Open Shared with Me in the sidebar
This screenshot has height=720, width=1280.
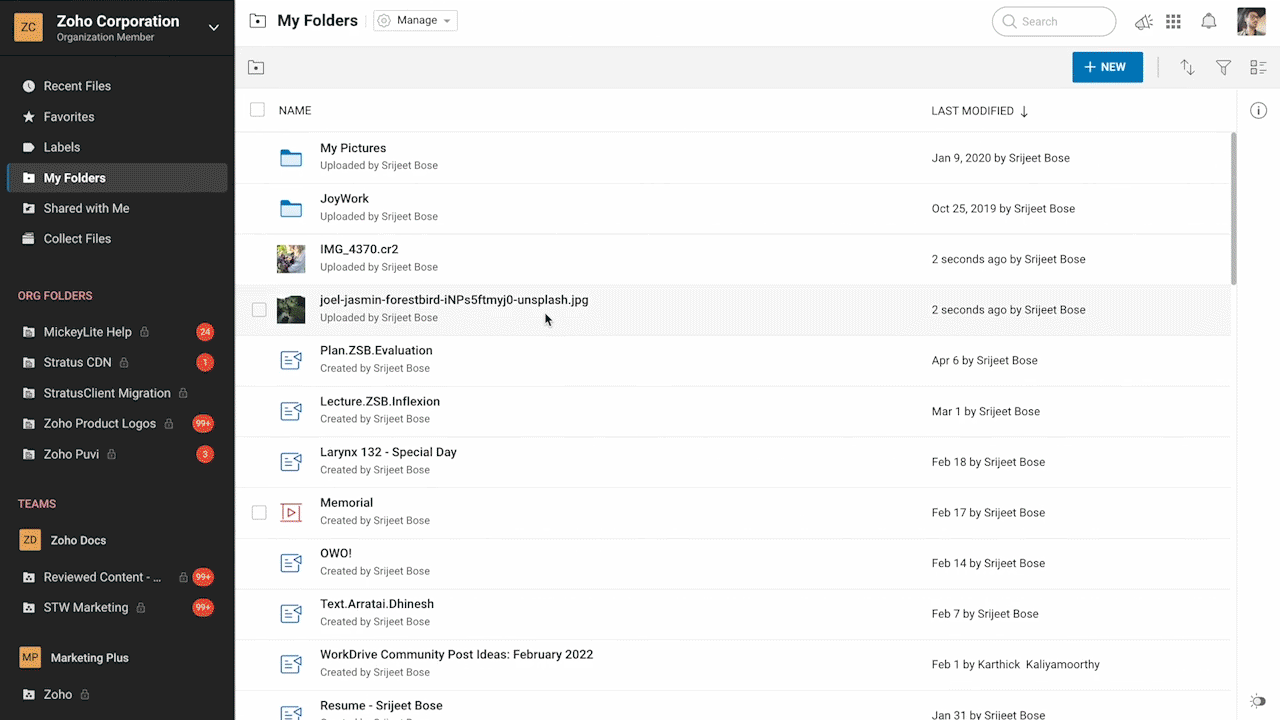(x=86, y=208)
